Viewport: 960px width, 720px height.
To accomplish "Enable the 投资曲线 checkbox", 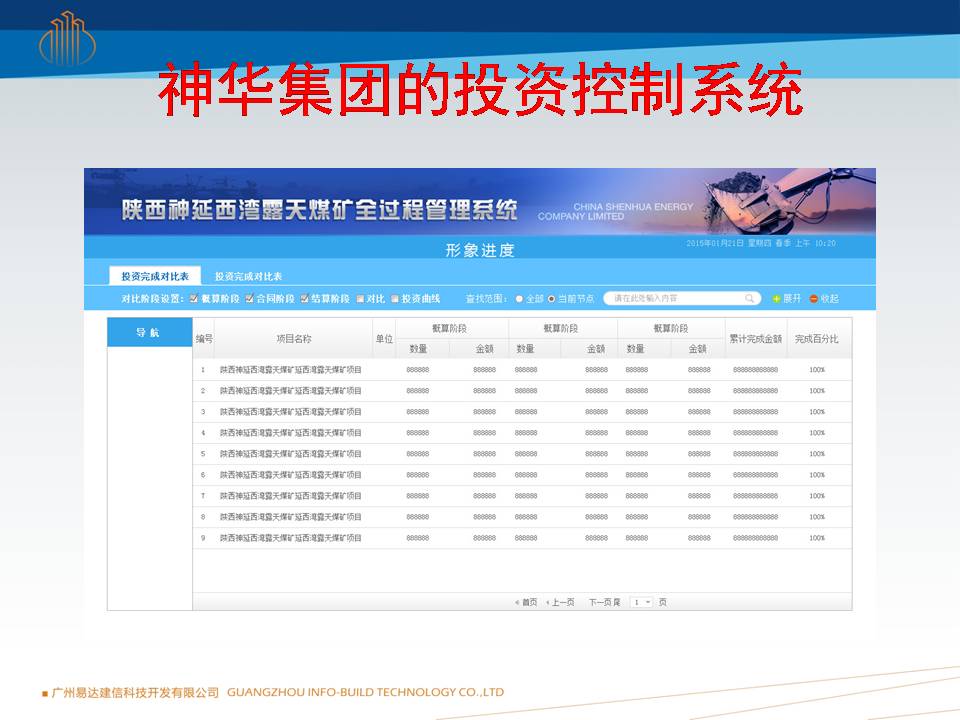I will pyautogui.click(x=395, y=299).
